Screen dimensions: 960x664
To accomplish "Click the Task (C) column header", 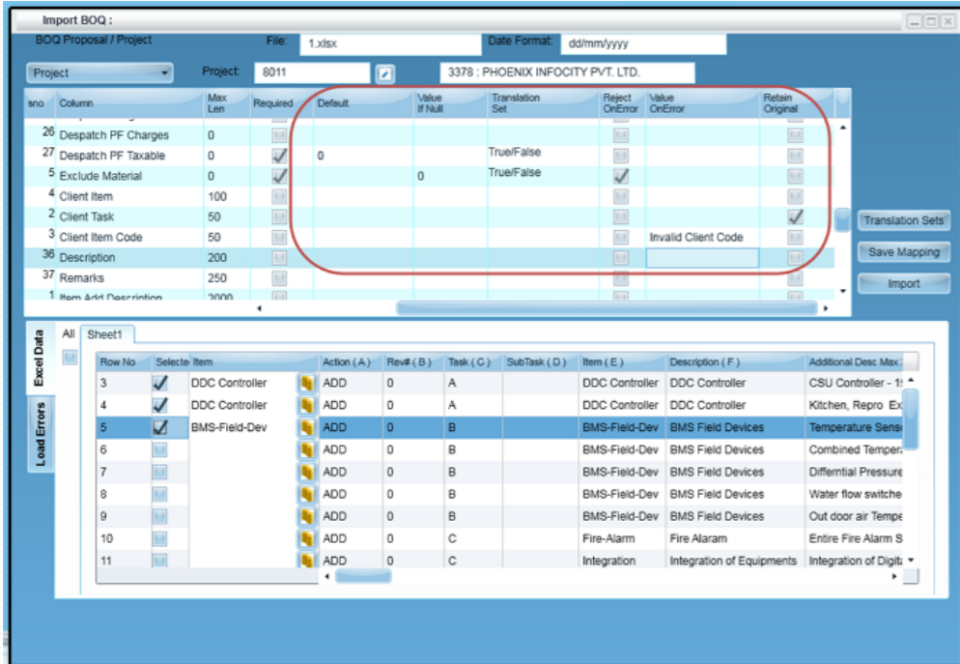I will (473, 362).
